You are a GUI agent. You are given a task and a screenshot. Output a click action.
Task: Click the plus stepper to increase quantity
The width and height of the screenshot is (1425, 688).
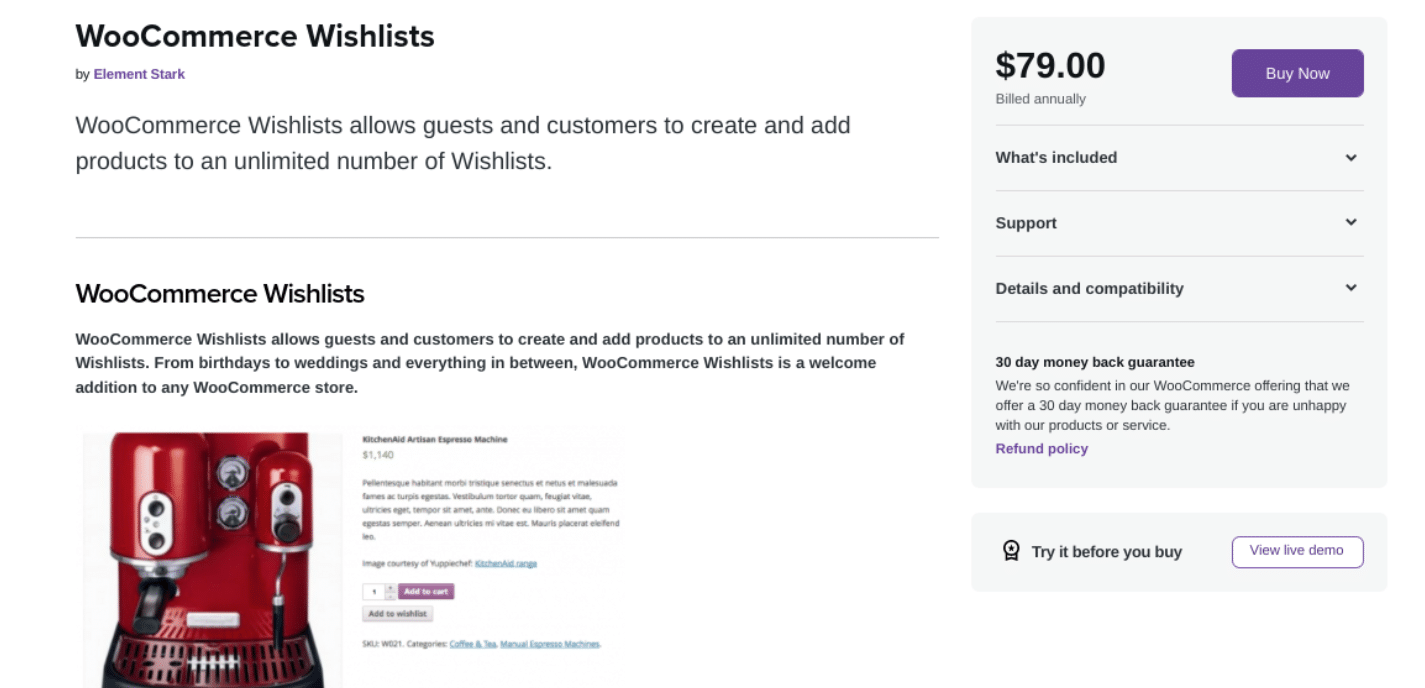[390, 587]
